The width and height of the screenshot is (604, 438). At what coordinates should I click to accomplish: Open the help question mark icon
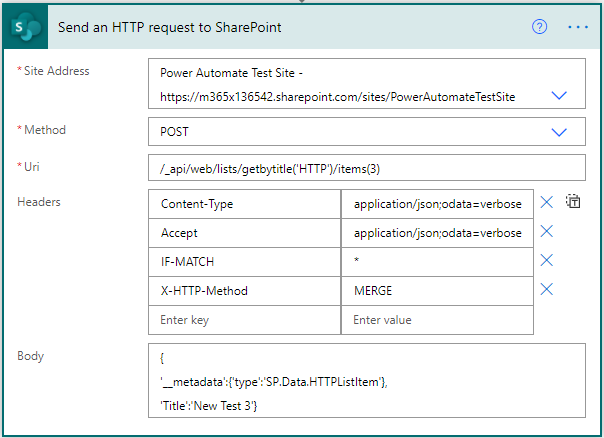[x=539, y=27]
